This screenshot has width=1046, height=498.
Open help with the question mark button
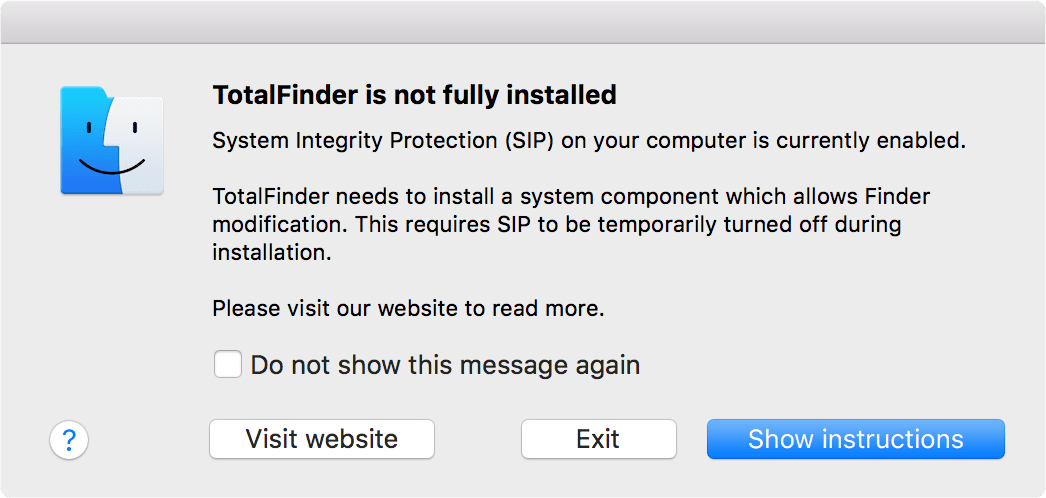tap(69, 439)
